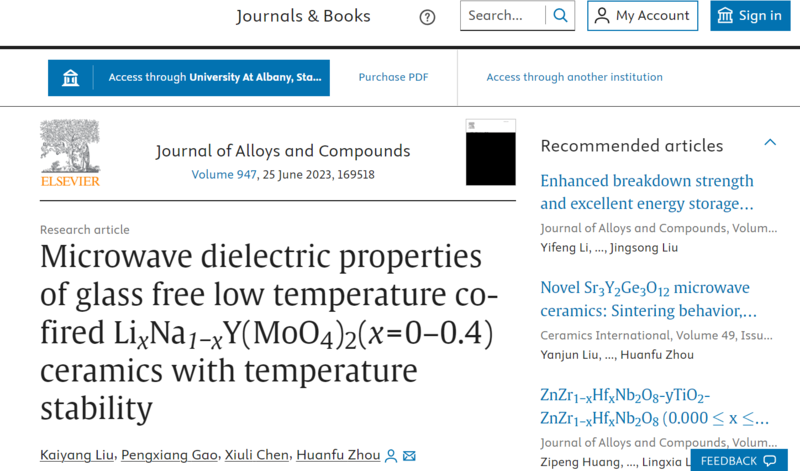
Task: Open the My Account menu
Action: pyautogui.click(x=642, y=16)
